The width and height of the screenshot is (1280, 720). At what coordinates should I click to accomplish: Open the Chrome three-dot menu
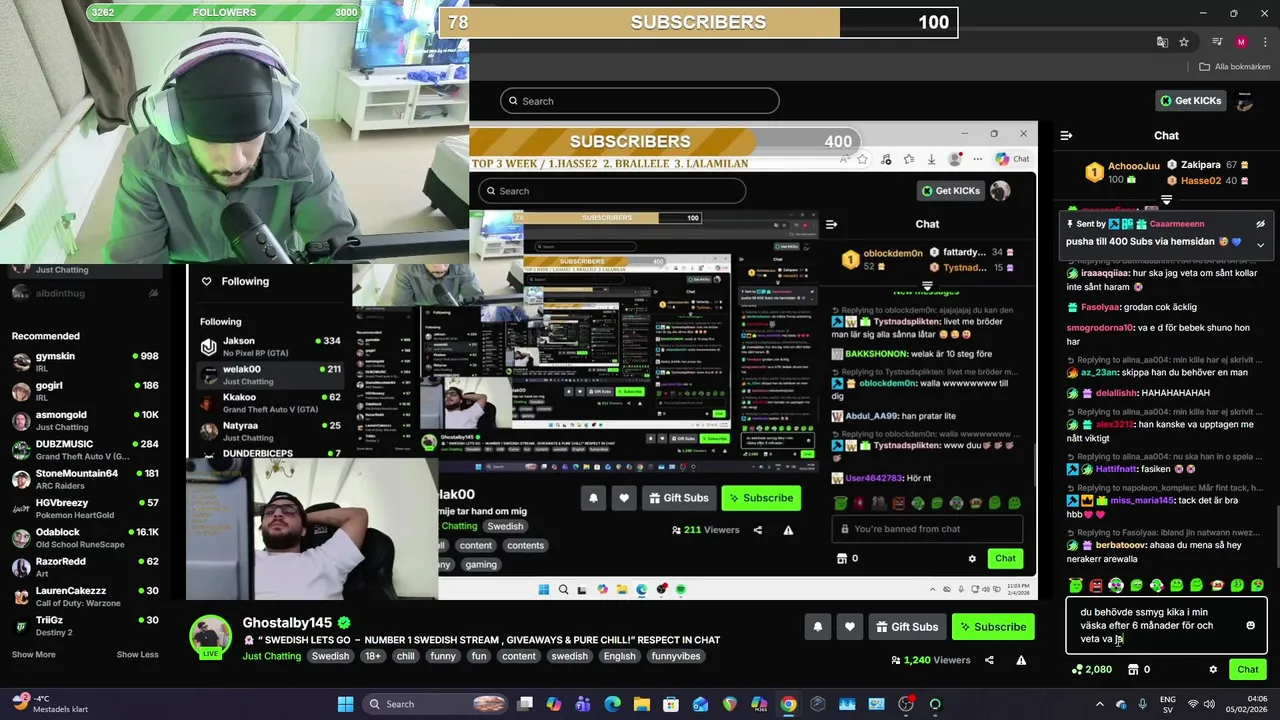[1265, 42]
